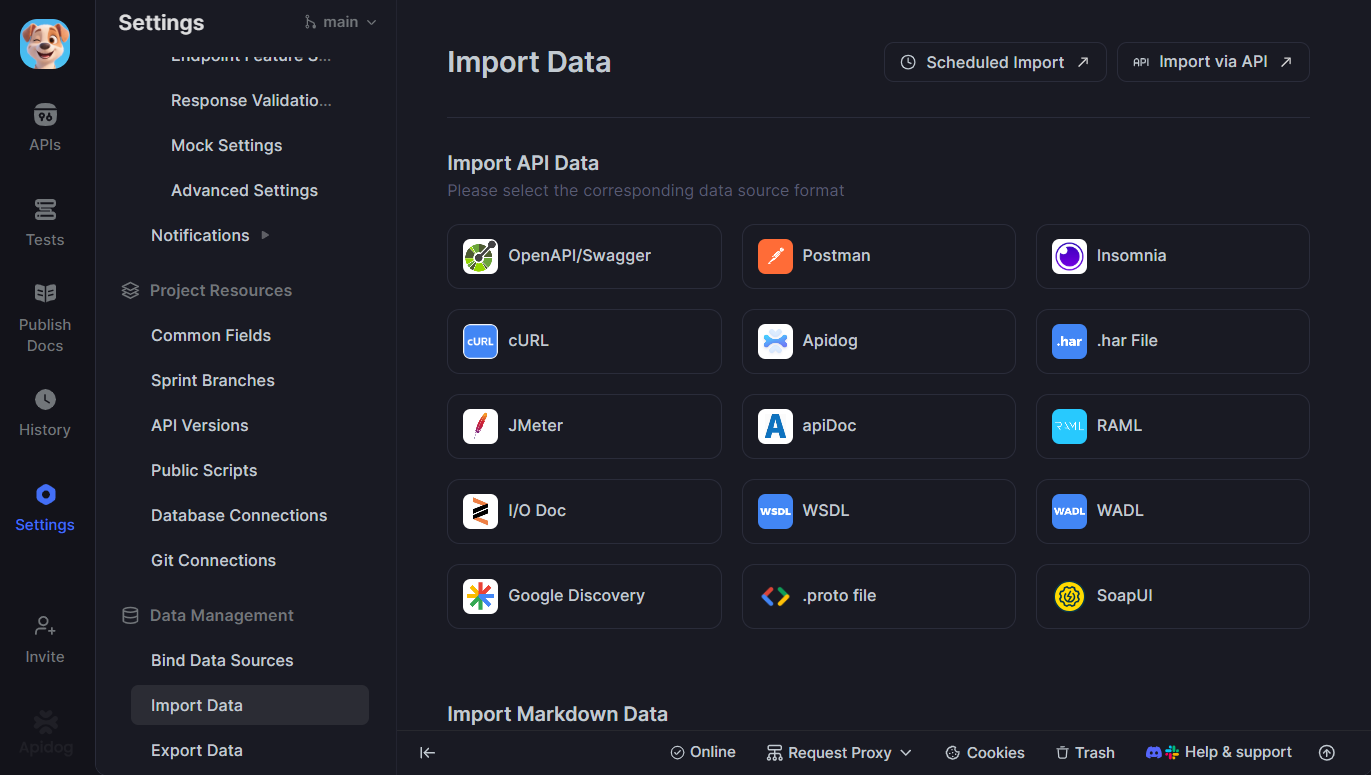
Task: View History using the clock sidebar icon
Action: 44,410
